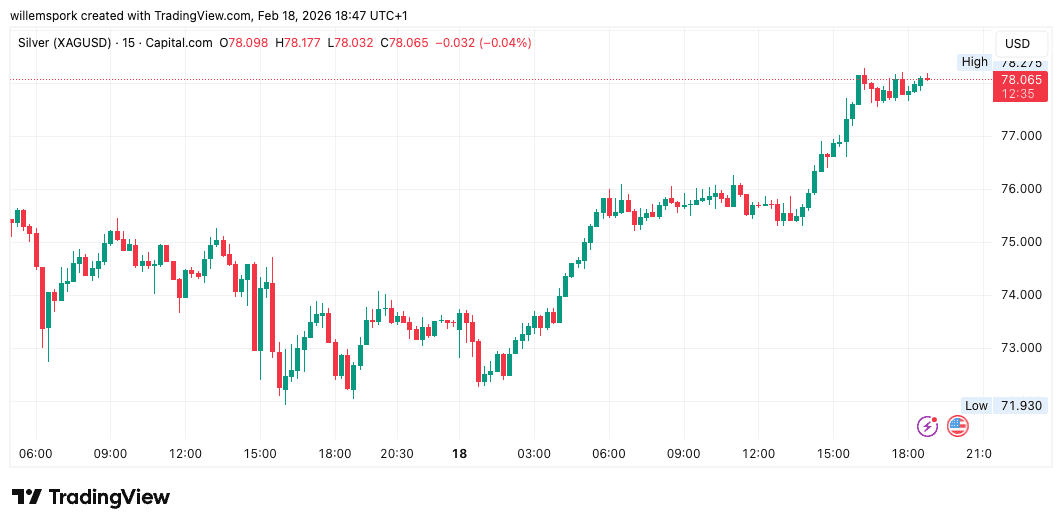Select the red 78.065 current price label
The height and width of the screenshot is (527, 1062).
[x=1020, y=86]
